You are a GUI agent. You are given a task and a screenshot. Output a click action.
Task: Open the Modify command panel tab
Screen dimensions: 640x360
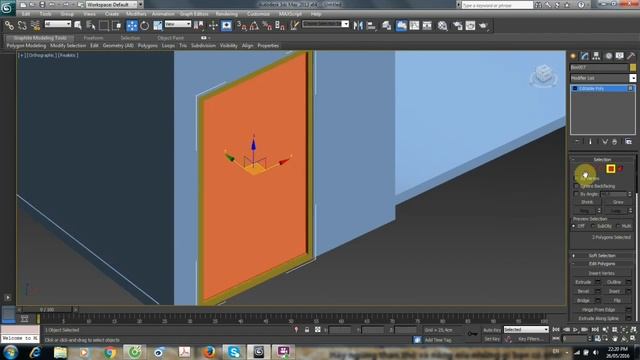pos(585,56)
